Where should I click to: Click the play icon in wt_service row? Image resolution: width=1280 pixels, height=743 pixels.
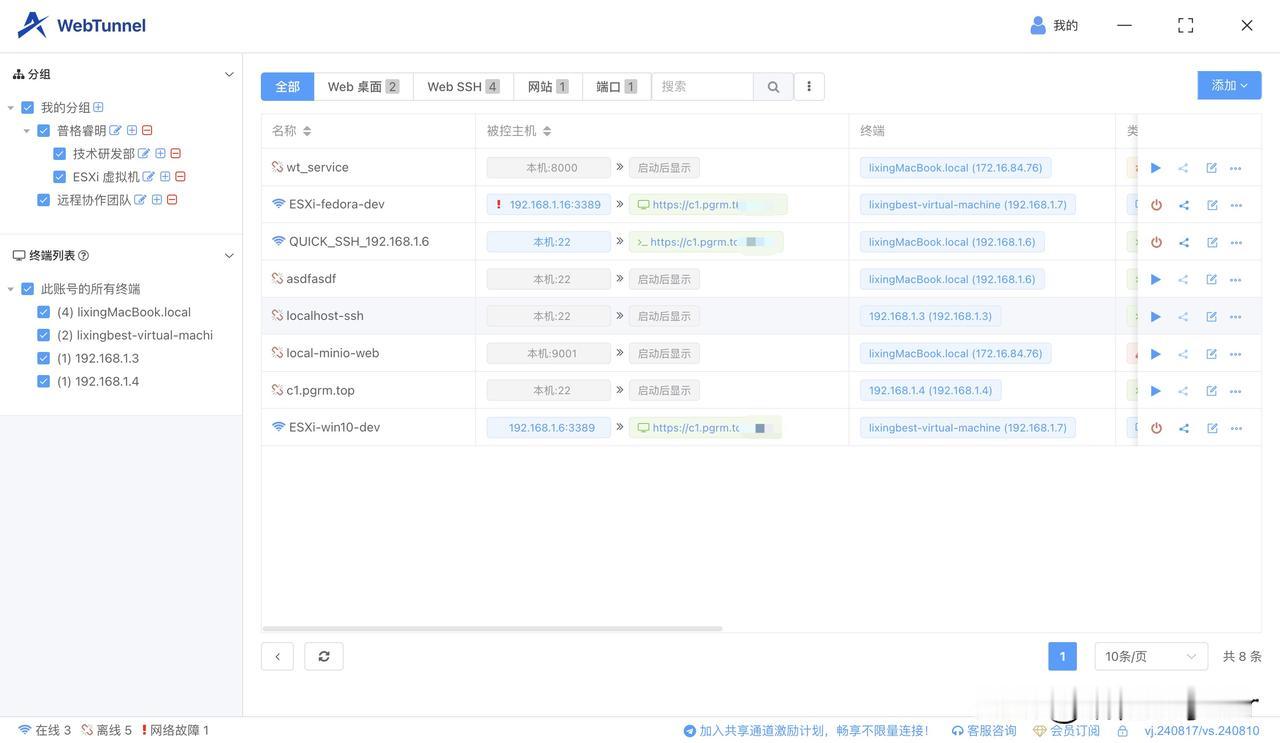coord(1156,168)
